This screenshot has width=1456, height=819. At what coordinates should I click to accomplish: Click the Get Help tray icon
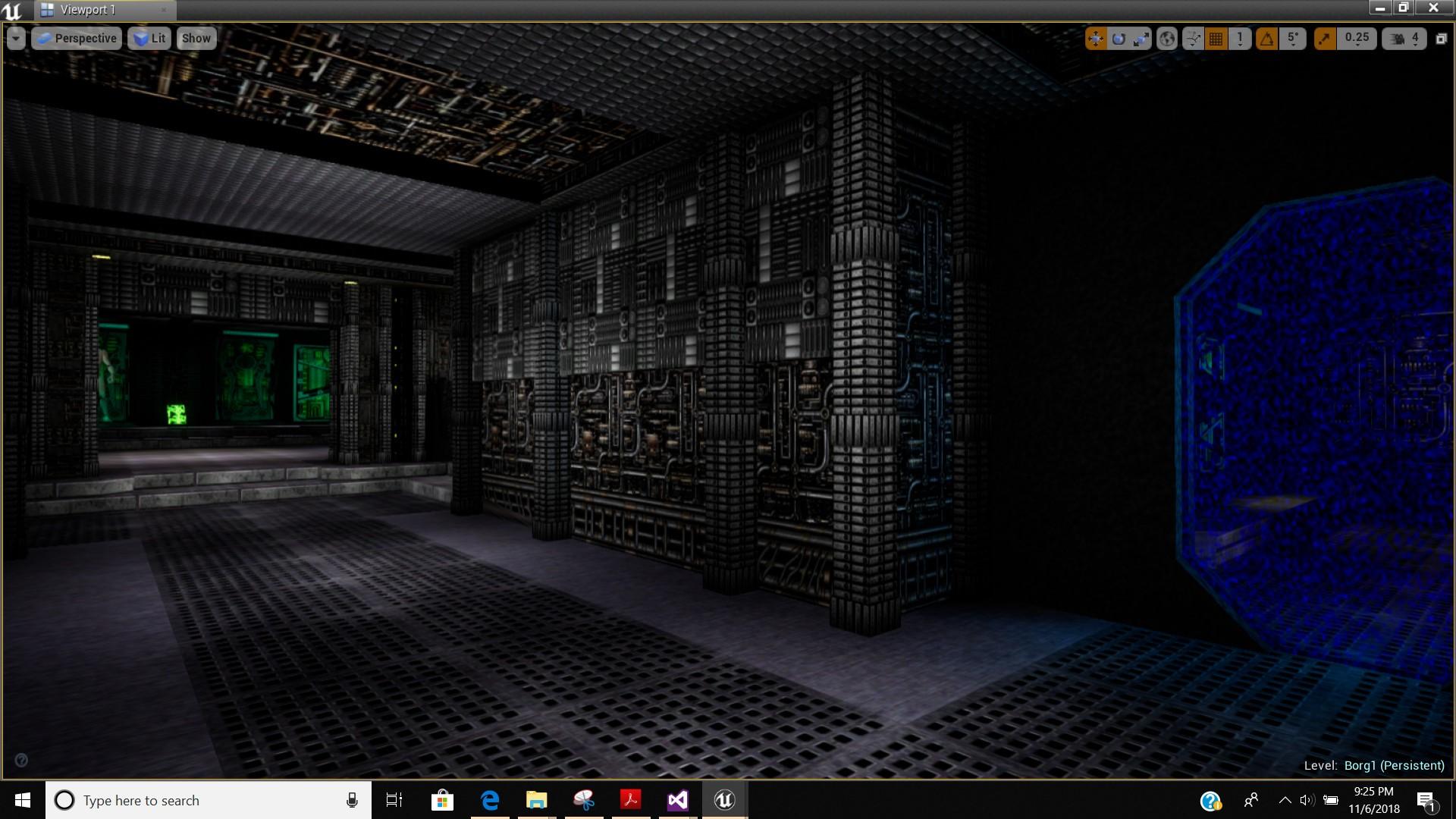click(1211, 801)
